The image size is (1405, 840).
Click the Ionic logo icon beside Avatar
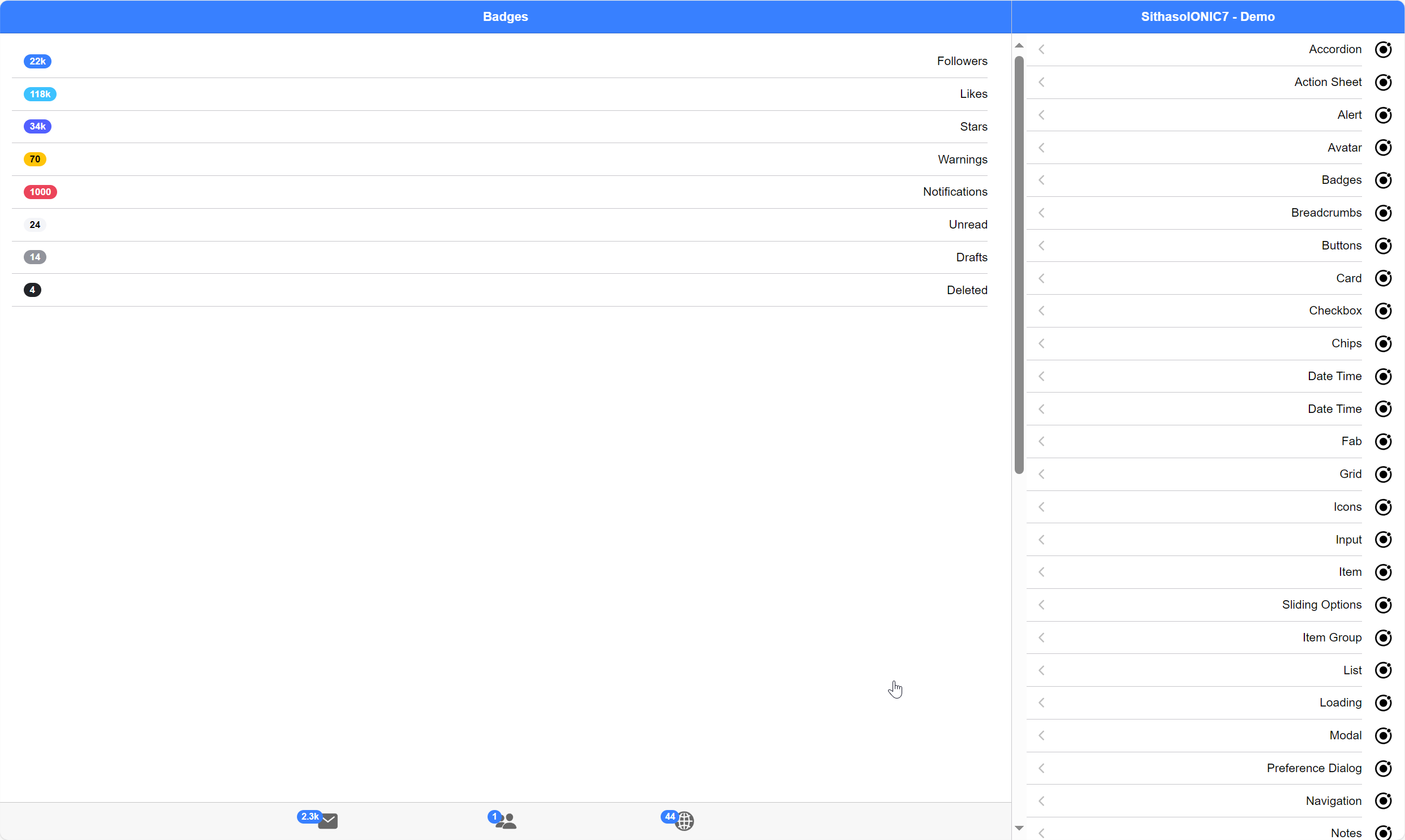[x=1383, y=148]
